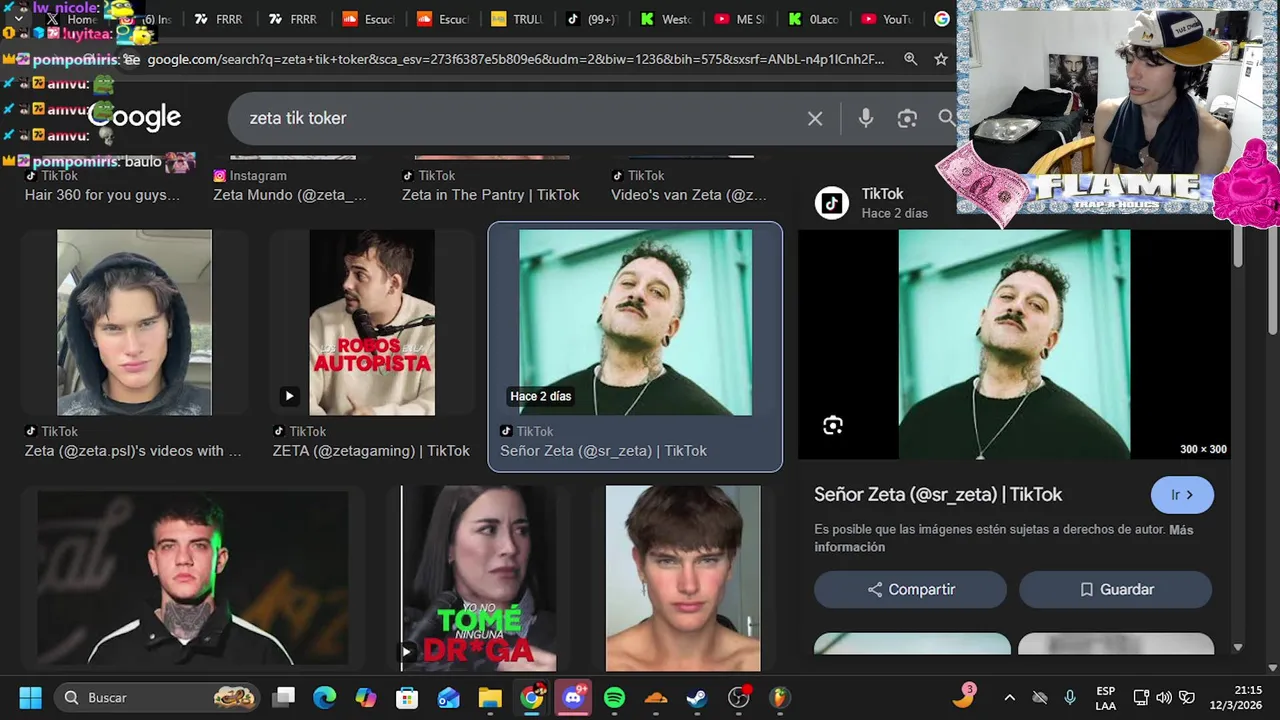Open the ZETA (@zetagaming) Robos Autopista thumbnail
1280x720 pixels.
[372, 322]
